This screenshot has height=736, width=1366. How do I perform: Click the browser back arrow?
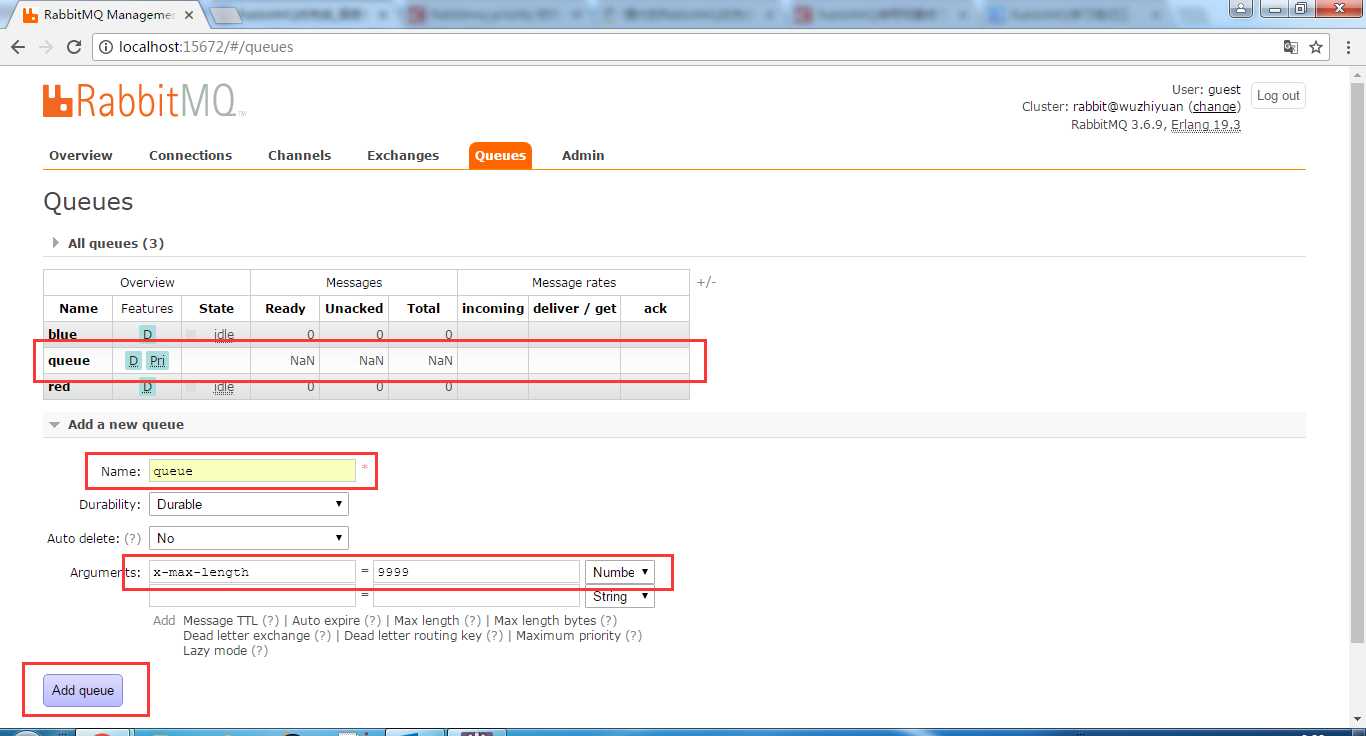point(17,47)
